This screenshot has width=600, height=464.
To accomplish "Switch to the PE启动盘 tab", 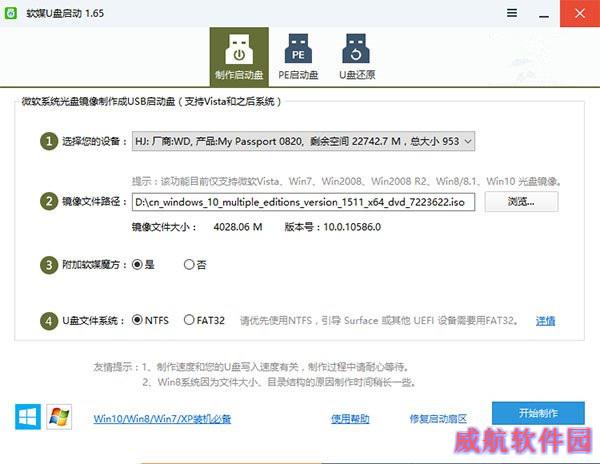I will tap(298, 57).
